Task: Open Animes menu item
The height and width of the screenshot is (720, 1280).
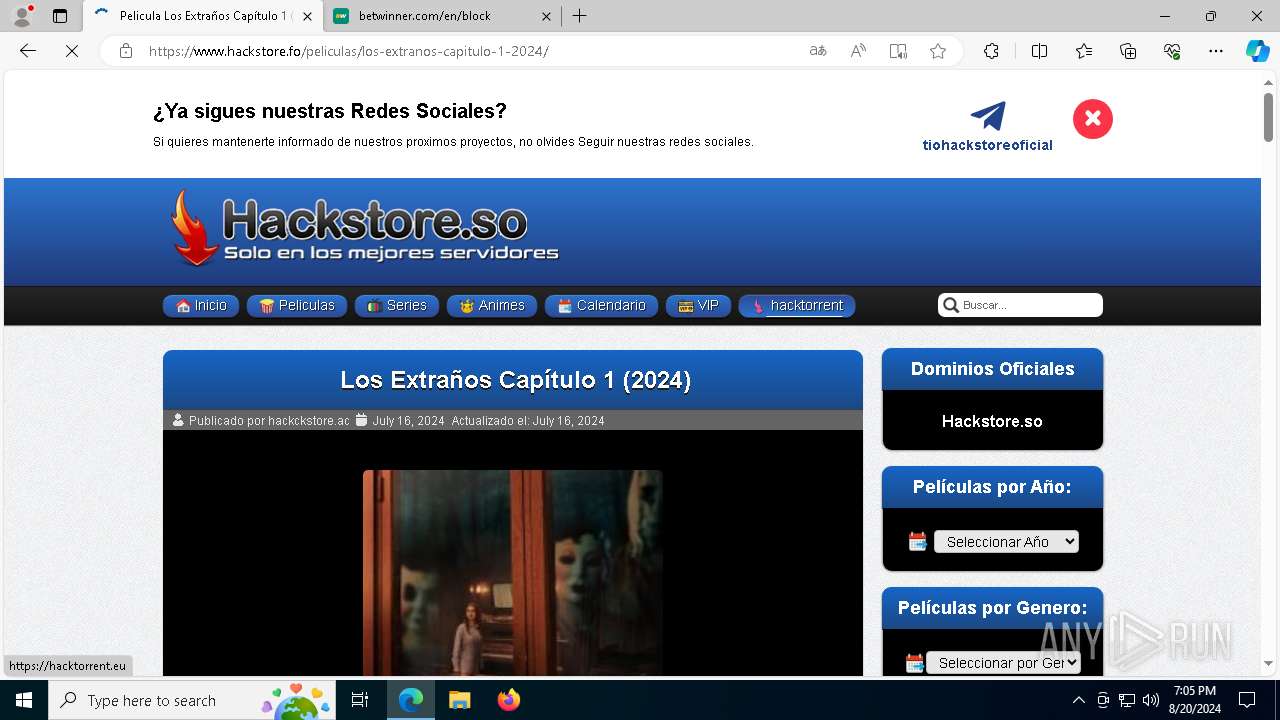Action: pos(492,305)
